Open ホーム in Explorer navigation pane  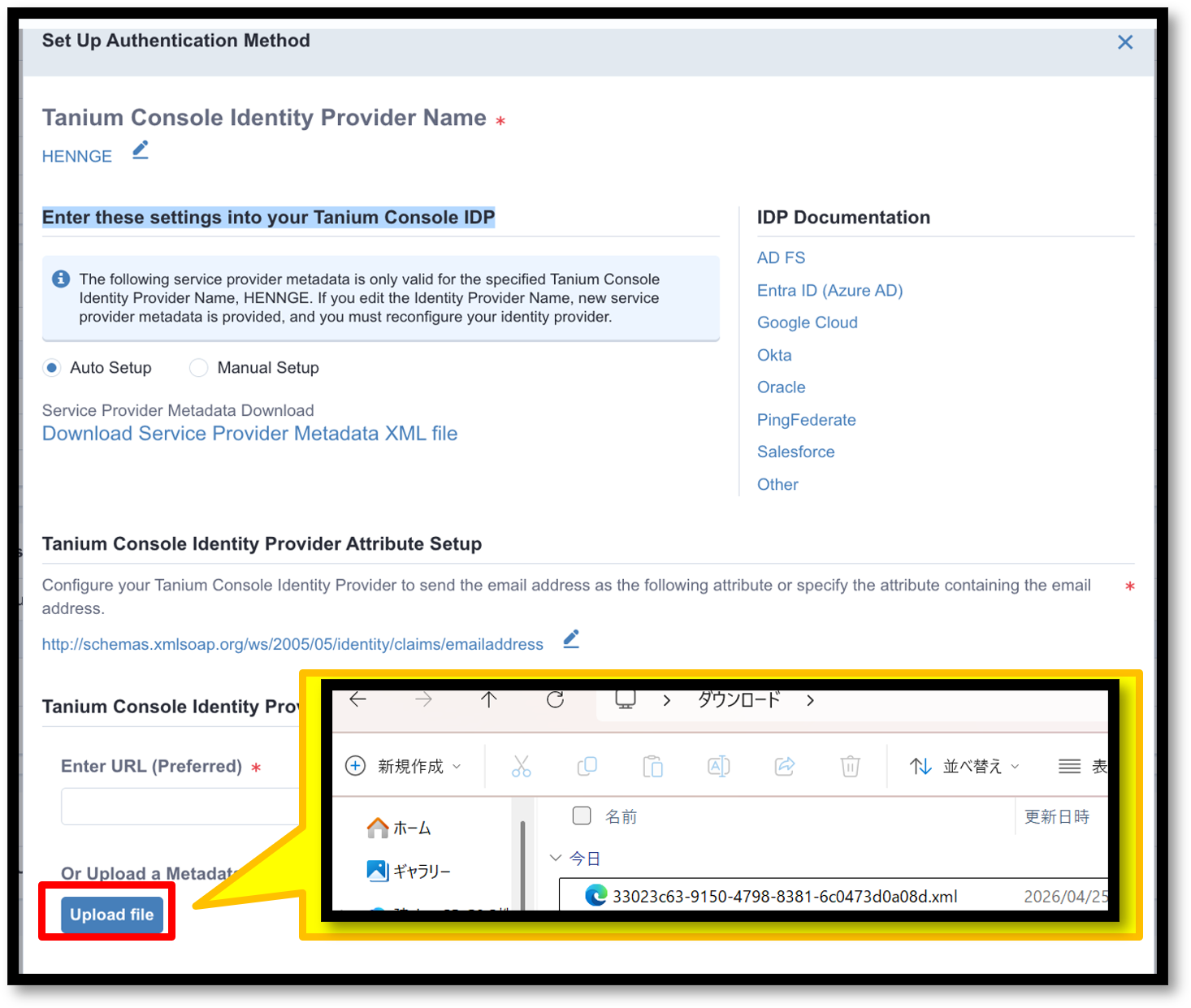point(399,828)
